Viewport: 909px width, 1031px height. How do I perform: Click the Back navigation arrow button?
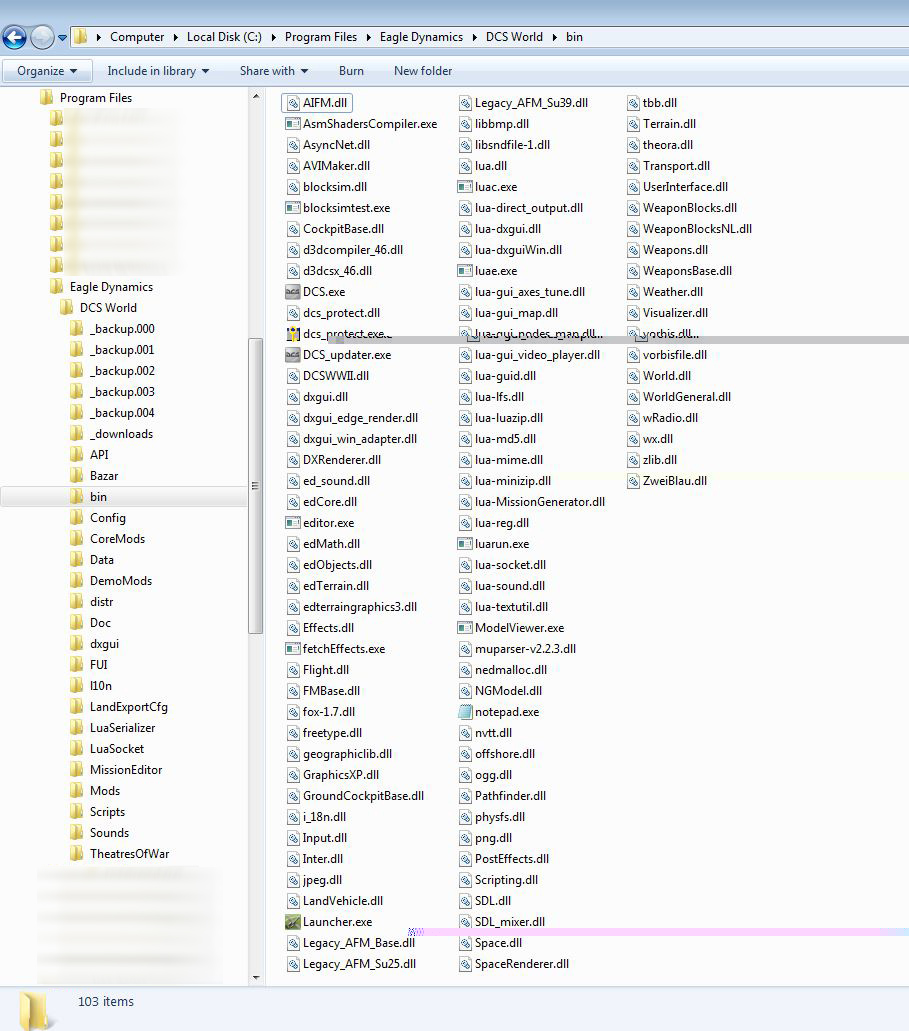[15, 38]
